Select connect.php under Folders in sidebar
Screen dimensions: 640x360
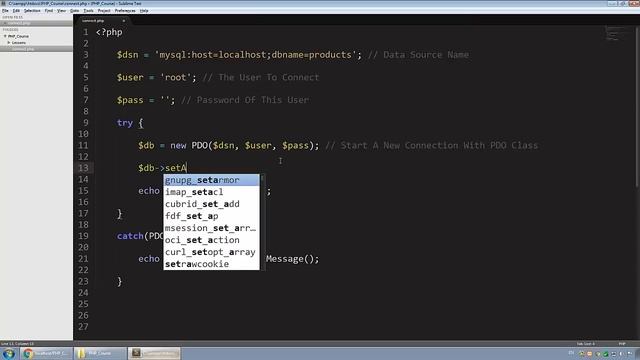tap(23, 49)
